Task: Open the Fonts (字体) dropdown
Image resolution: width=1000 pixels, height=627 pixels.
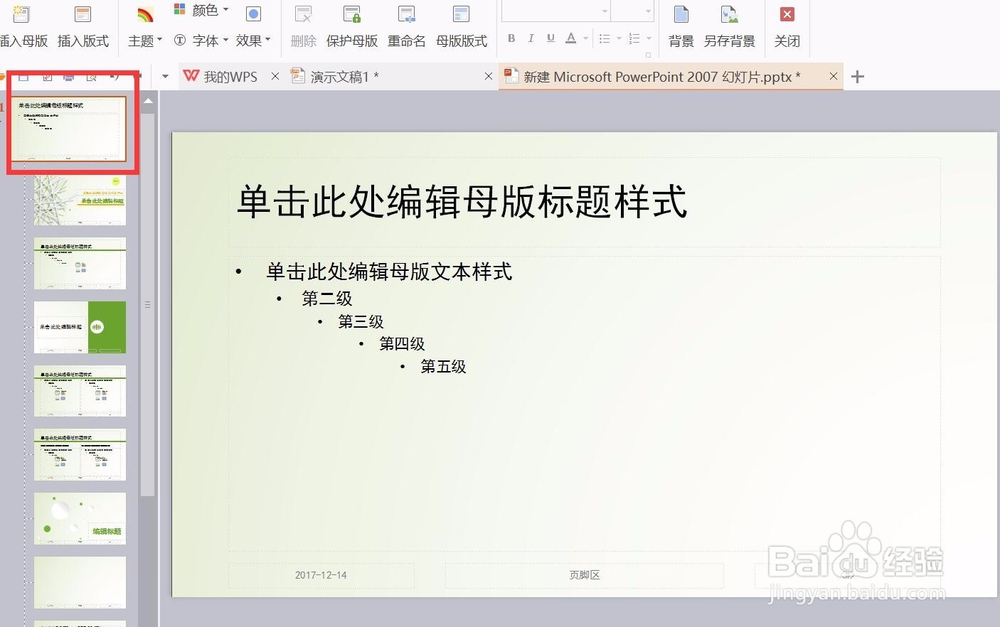Action: pos(202,40)
